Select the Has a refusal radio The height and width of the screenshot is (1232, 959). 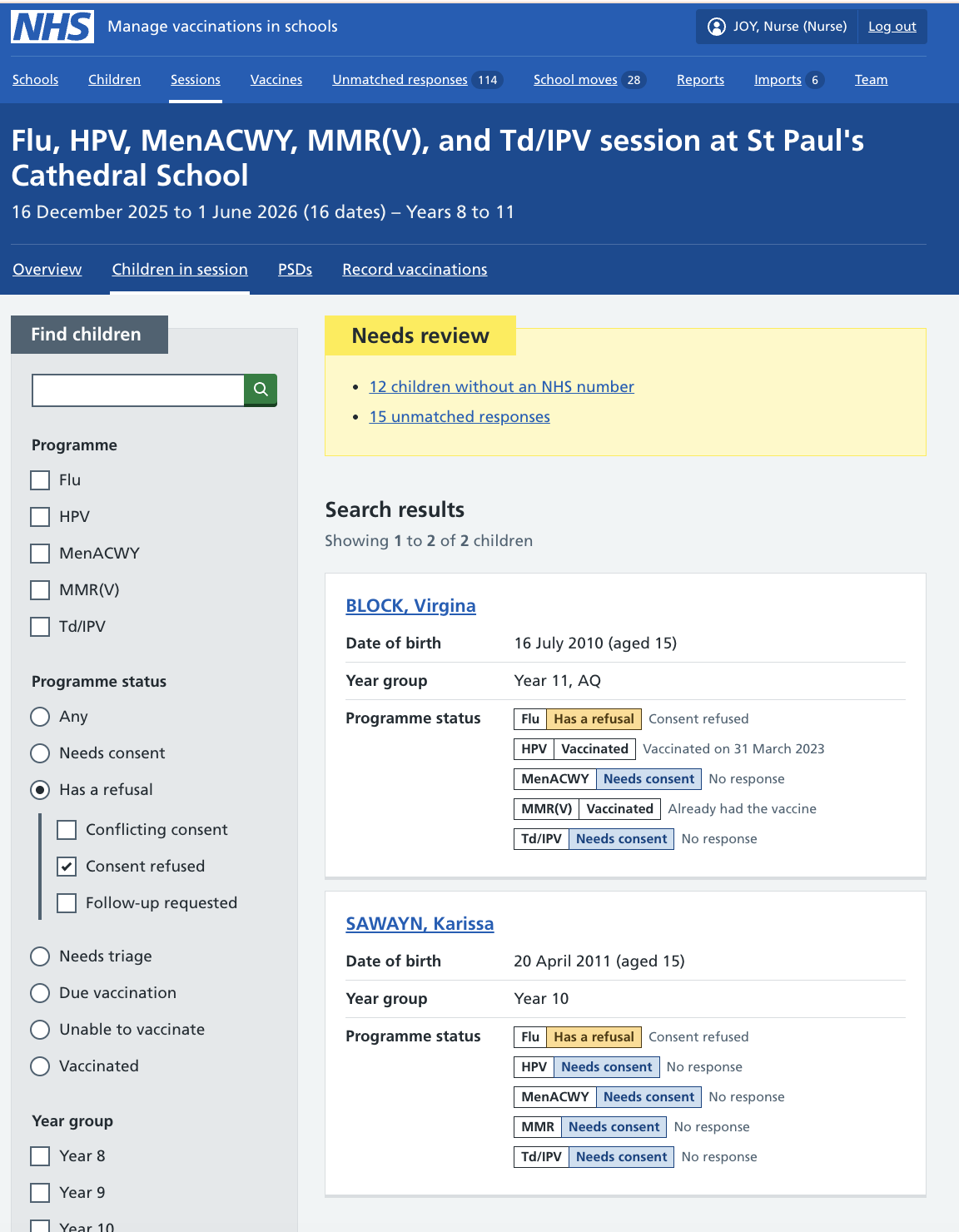click(40, 790)
